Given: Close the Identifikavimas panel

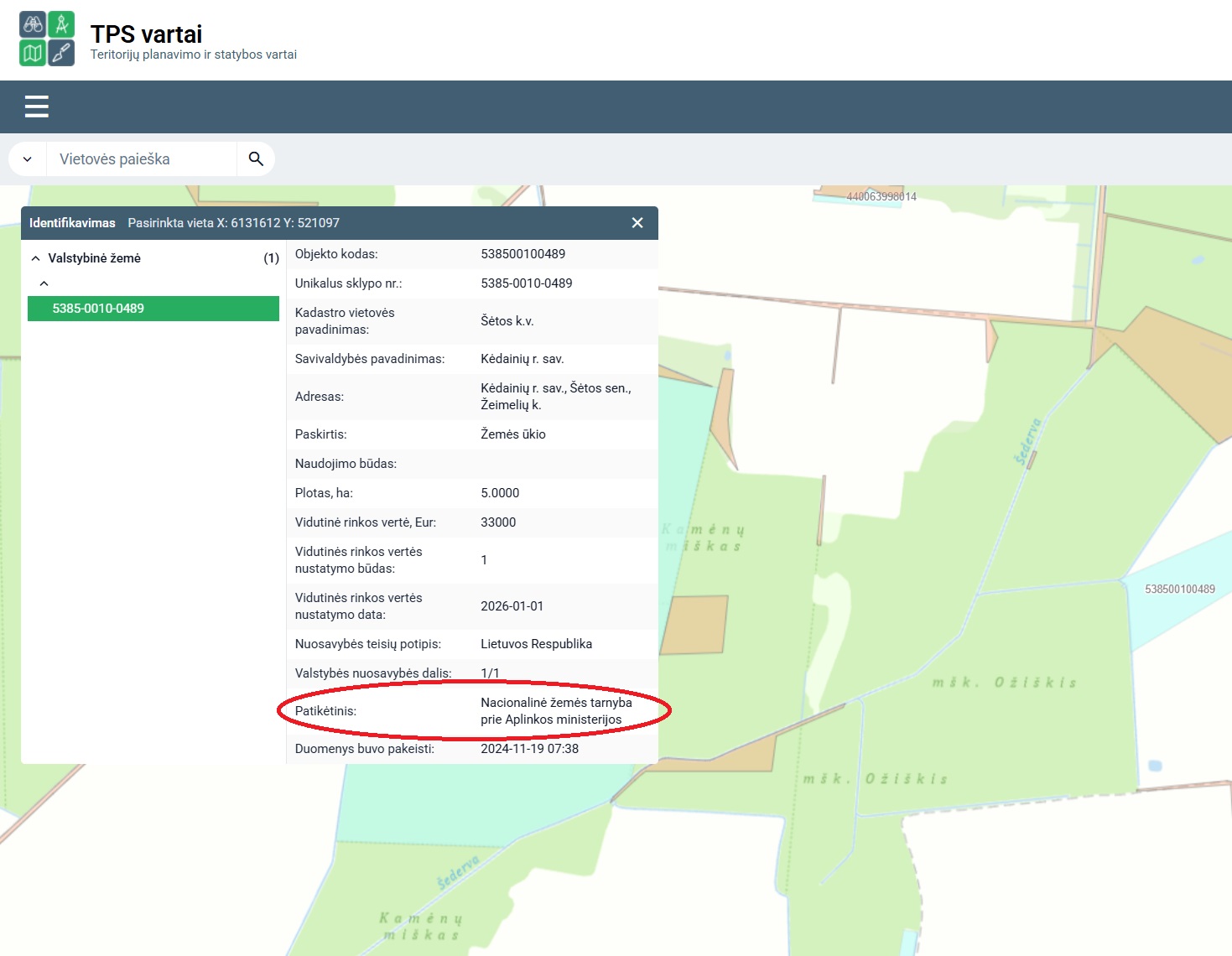Looking at the screenshot, I should pyautogui.click(x=637, y=223).
